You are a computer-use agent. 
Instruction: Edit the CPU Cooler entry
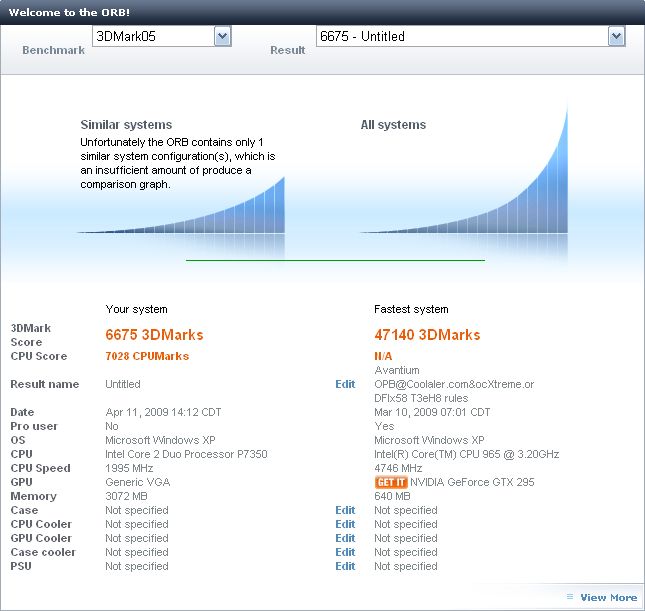[345, 524]
